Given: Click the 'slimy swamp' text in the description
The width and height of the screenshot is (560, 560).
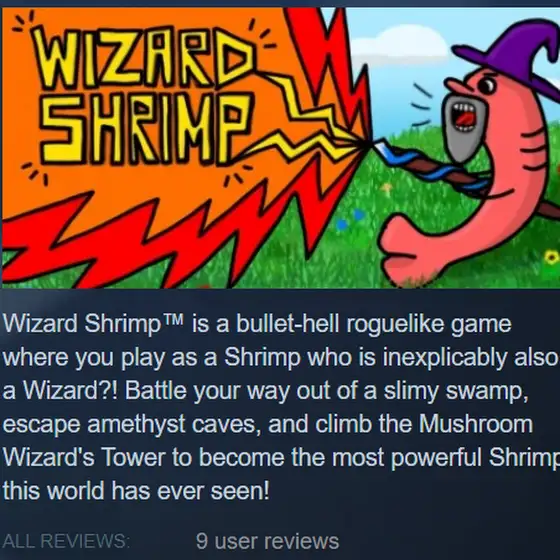Looking at the screenshot, I should [456, 391].
